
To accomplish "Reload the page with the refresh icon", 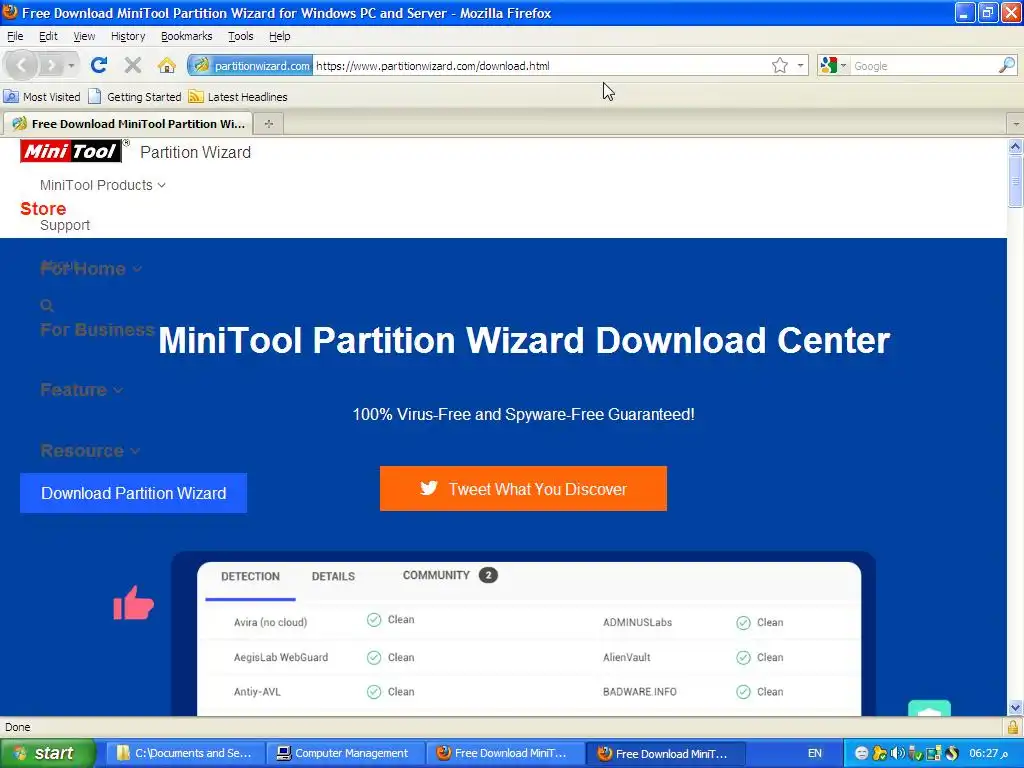I will tap(99, 65).
